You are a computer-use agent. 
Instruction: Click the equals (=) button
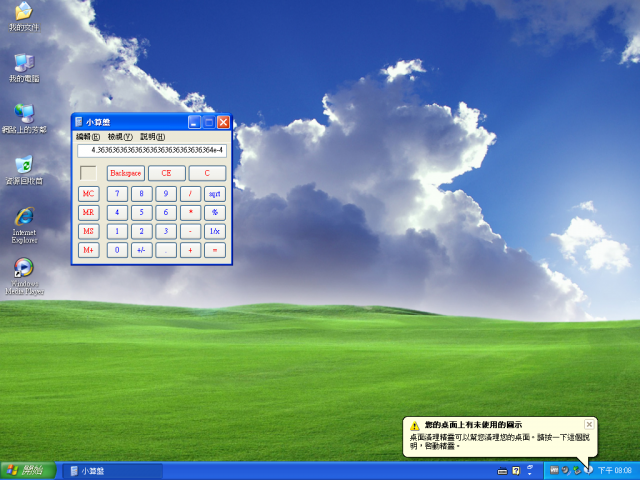click(215, 250)
